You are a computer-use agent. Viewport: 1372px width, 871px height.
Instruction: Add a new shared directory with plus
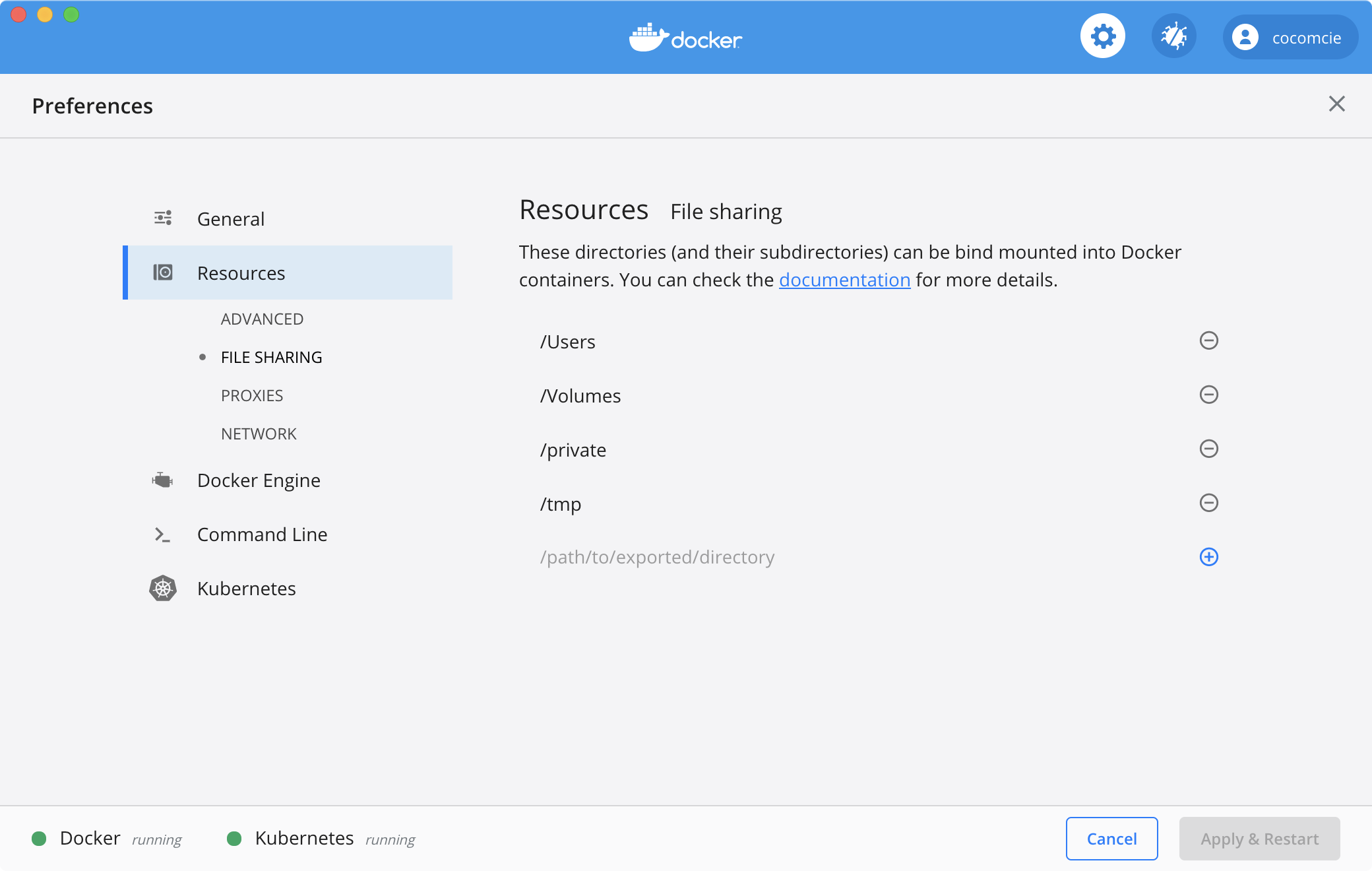pyautogui.click(x=1208, y=557)
